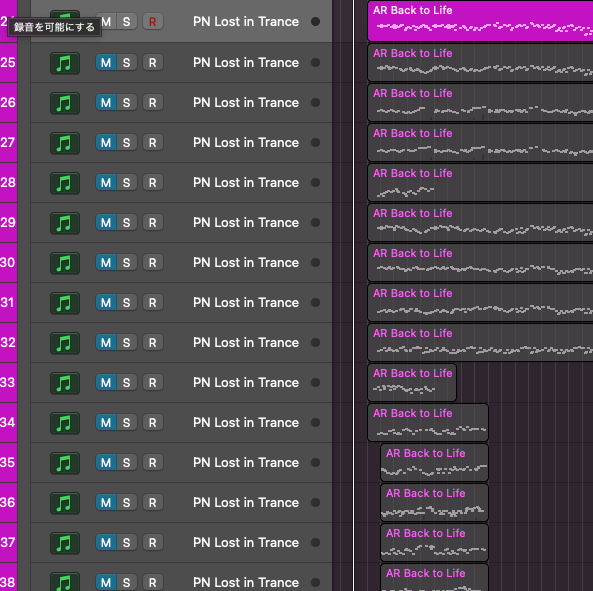Unmute track 37 with the M button

(x=106, y=543)
